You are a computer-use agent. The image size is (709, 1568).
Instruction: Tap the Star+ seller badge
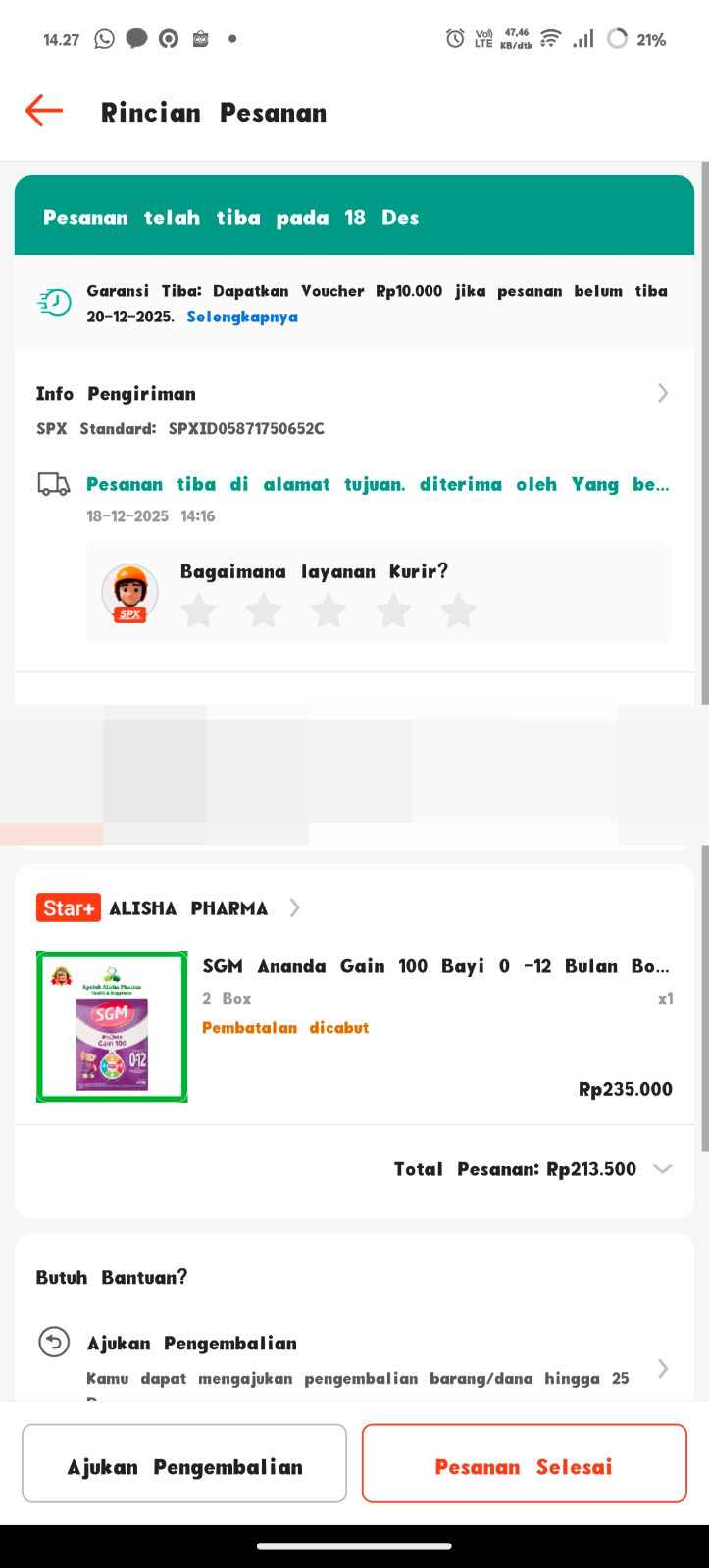click(69, 908)
